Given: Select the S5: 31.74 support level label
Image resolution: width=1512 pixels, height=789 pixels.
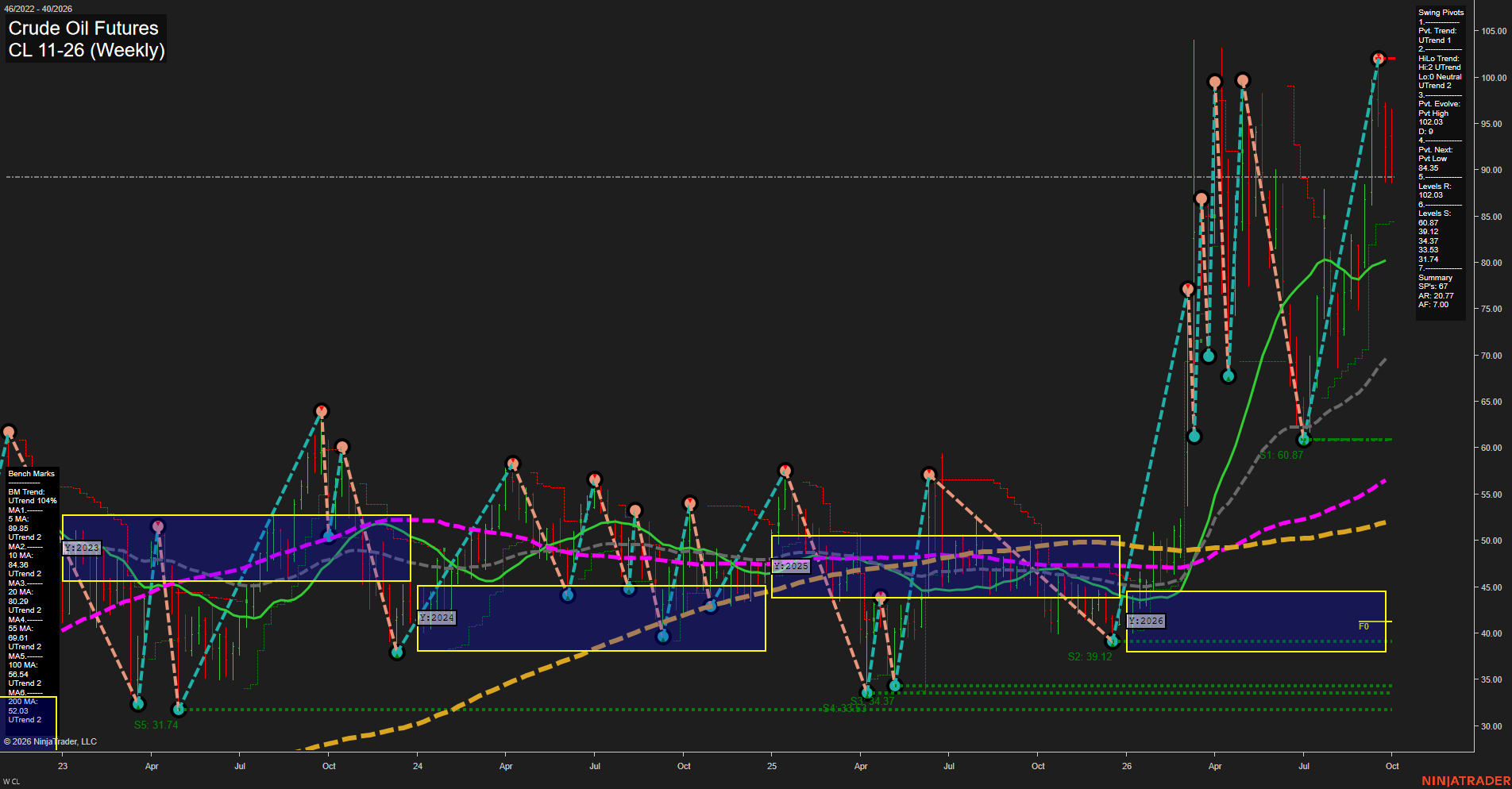Looking at the screenshot, I should tap(156, 725).
